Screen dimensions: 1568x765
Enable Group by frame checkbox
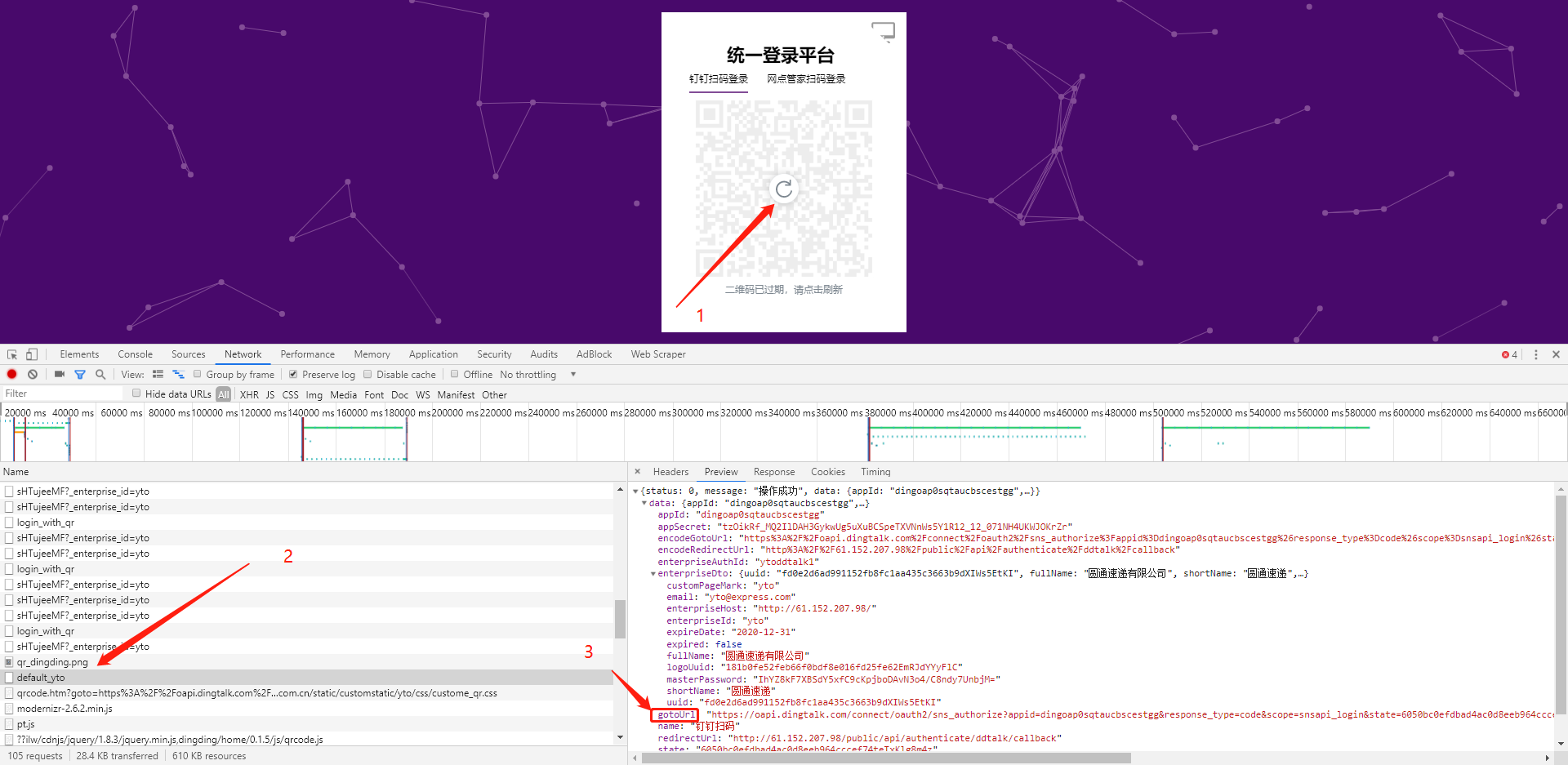click(197, 374)
